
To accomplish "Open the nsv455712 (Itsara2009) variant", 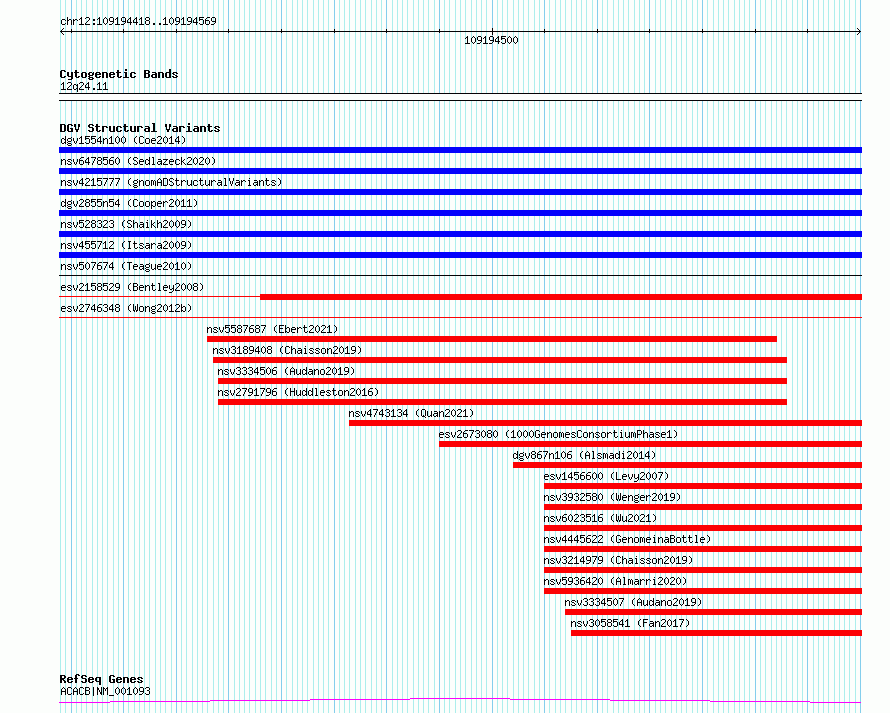I will point(126,245).
